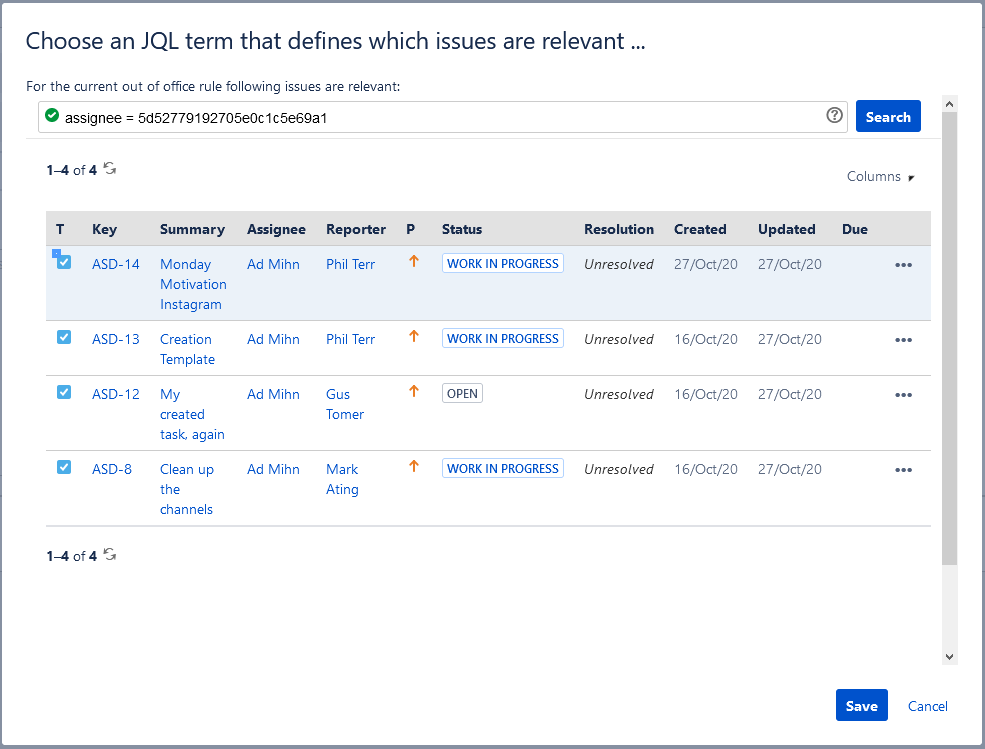Click the Created date 16/Oct/20 of ASD-13

coord(705,339)
